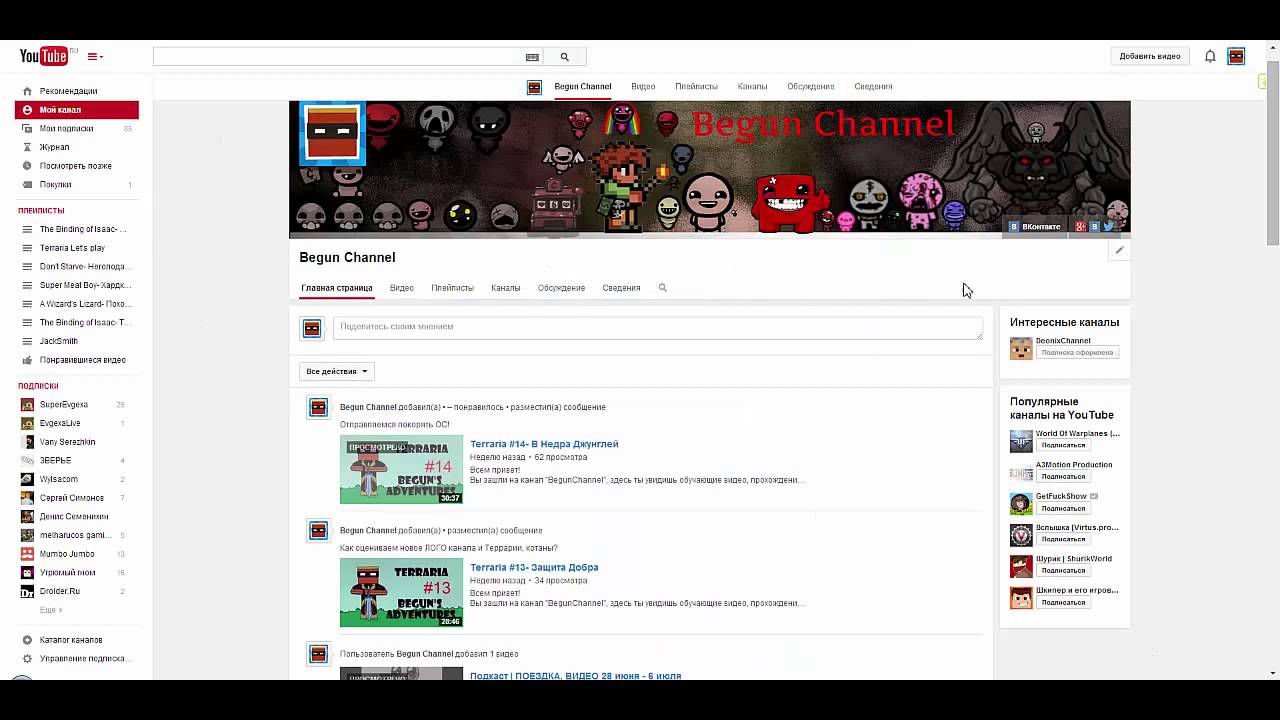The width and height of the screenshot is (1280, 720).
Task: Open the account avatar menu in the top right
Action: [1236, 56]
